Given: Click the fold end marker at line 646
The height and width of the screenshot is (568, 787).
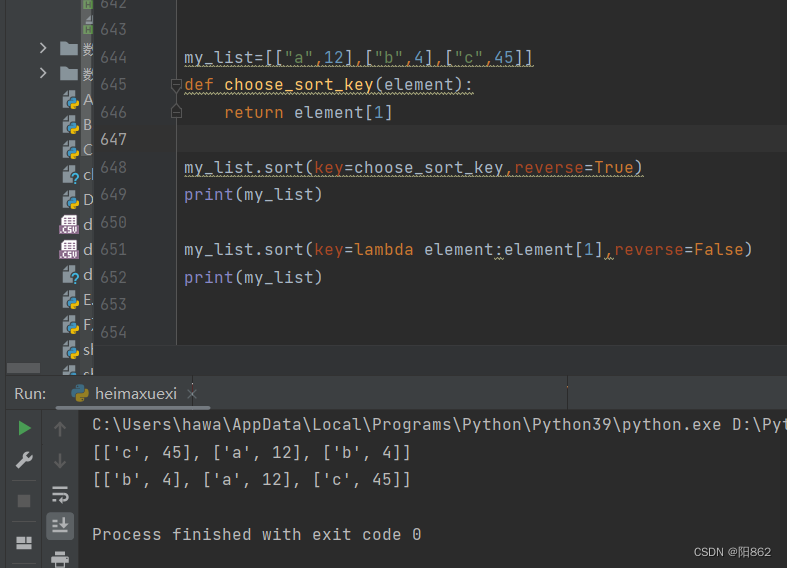Looking at the screenshot, I should tap(176, 112).
